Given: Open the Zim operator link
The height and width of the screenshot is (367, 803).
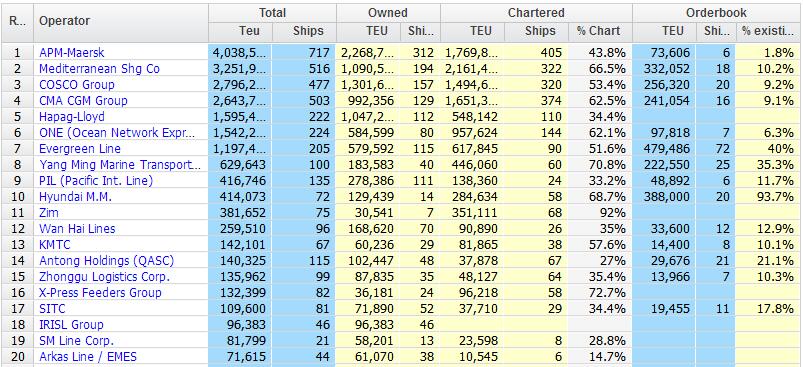Looking at the screenshot, I should [49, 212].
